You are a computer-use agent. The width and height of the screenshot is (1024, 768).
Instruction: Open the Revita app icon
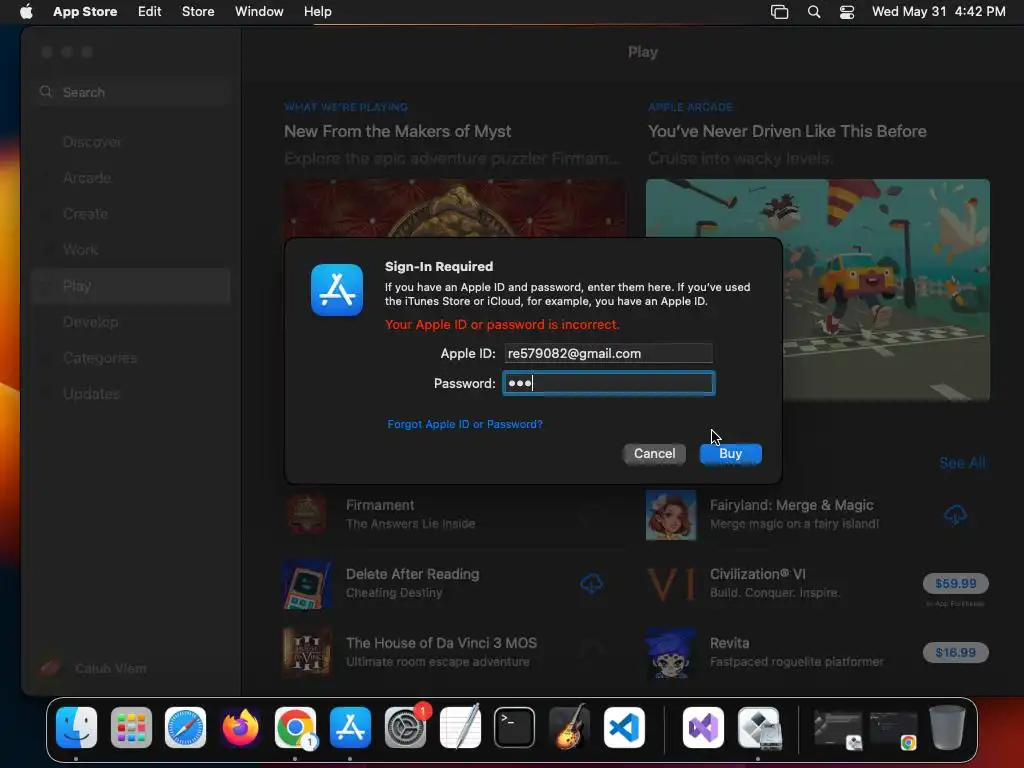(671, 652)
